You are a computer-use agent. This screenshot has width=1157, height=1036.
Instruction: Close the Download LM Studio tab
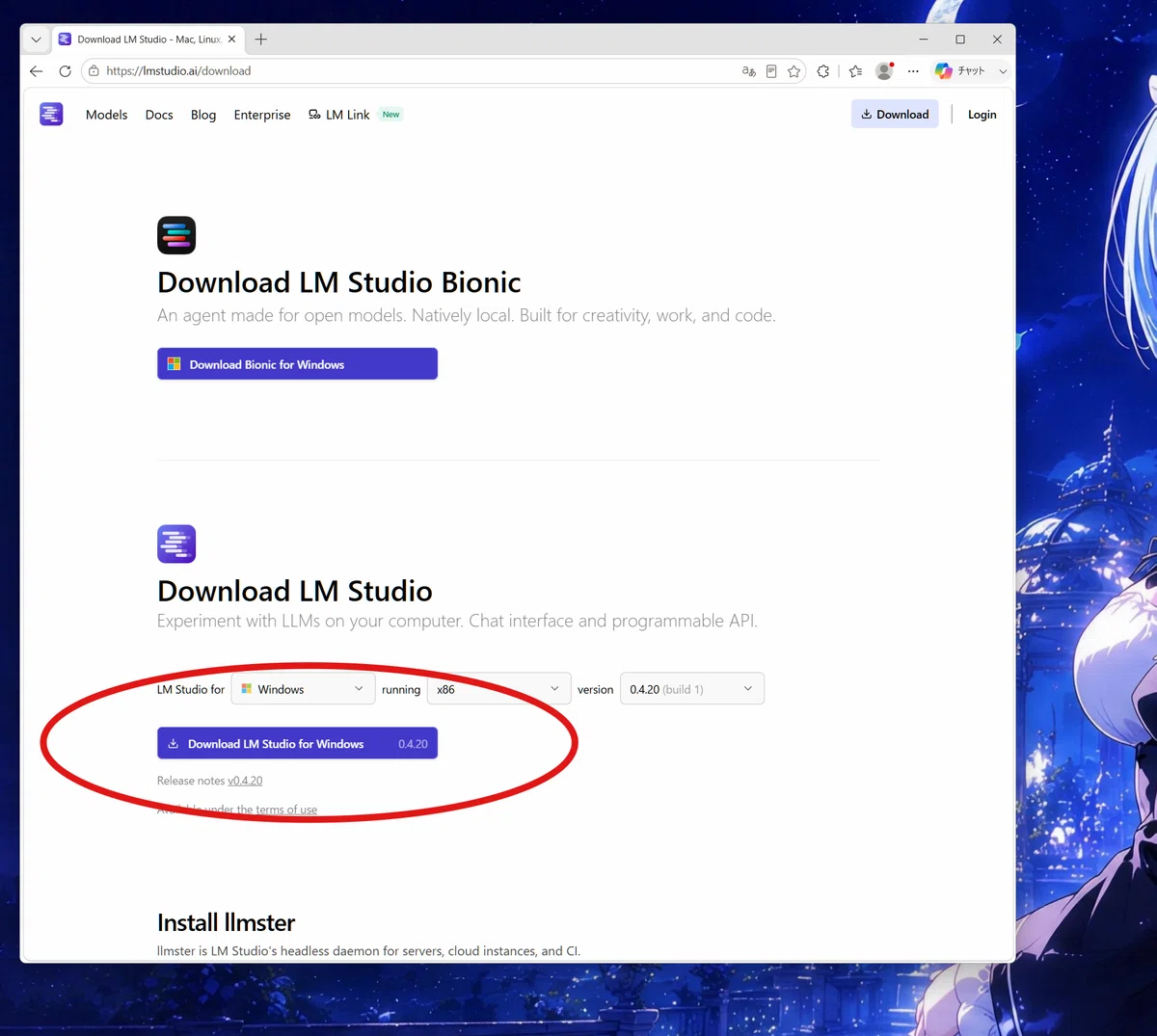tap(231, 40)
